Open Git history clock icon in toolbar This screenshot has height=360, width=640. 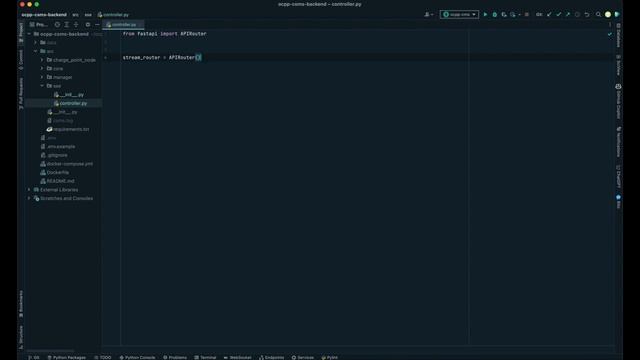click(577, 14)
